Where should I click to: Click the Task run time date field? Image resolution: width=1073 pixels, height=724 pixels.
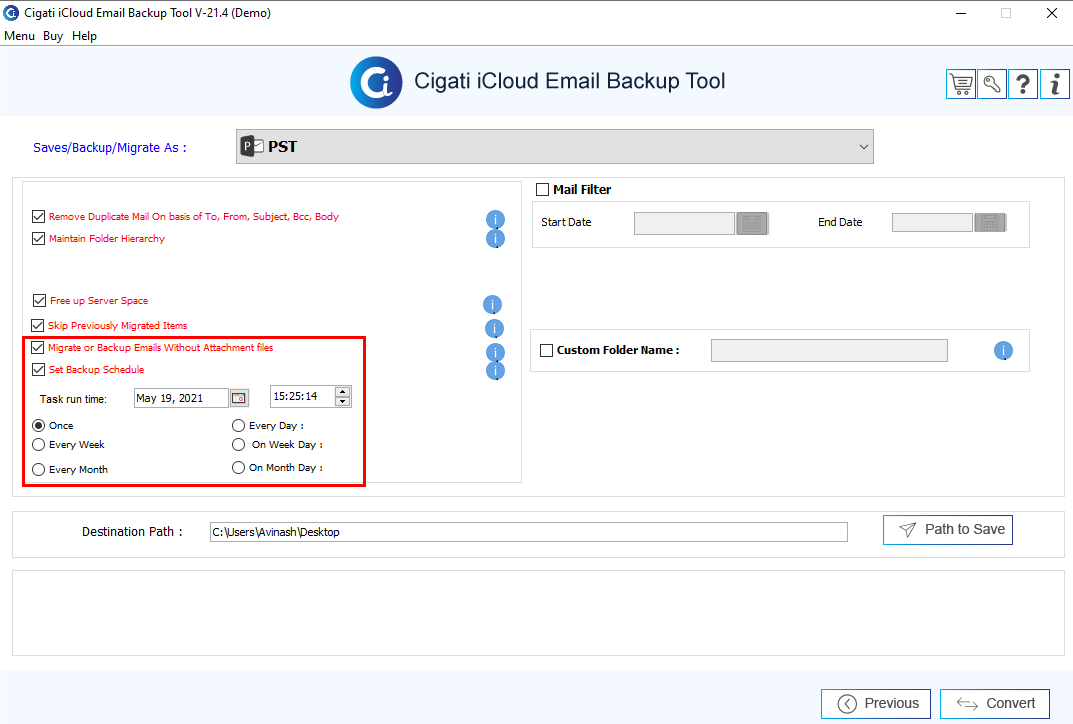click(x=181, y=398)
